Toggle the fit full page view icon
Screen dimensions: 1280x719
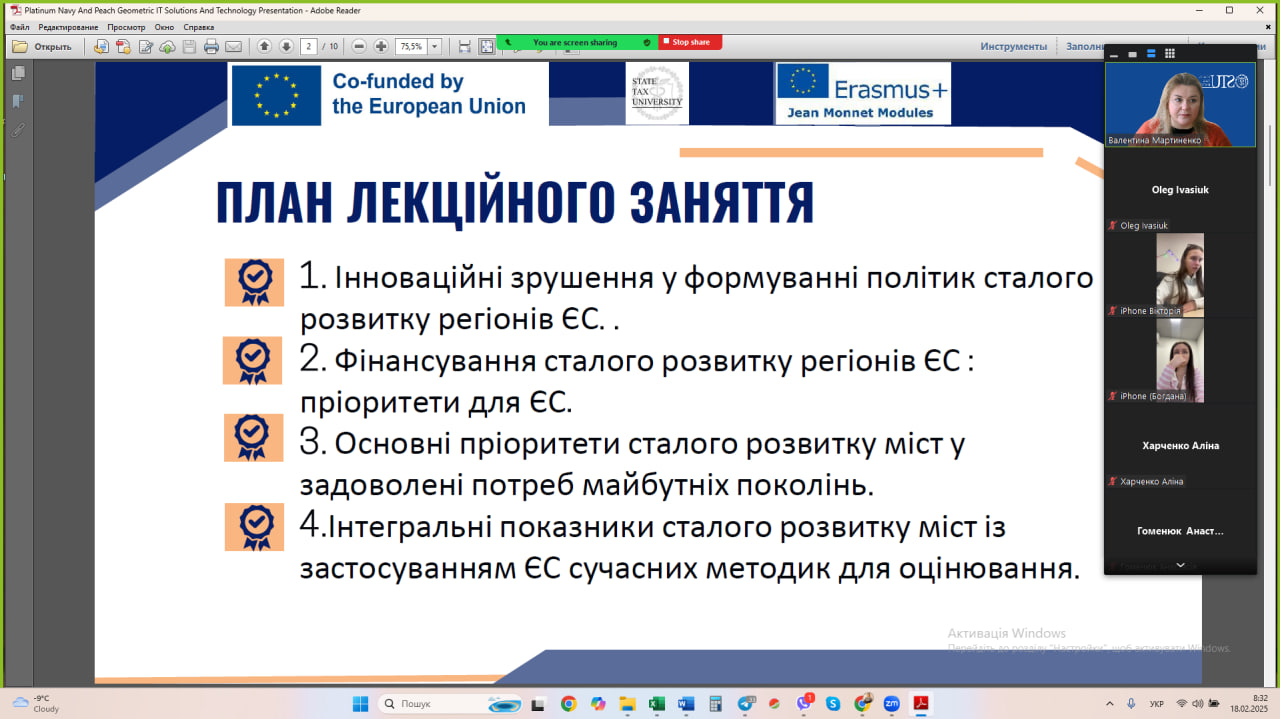click(x=487, y=46)
